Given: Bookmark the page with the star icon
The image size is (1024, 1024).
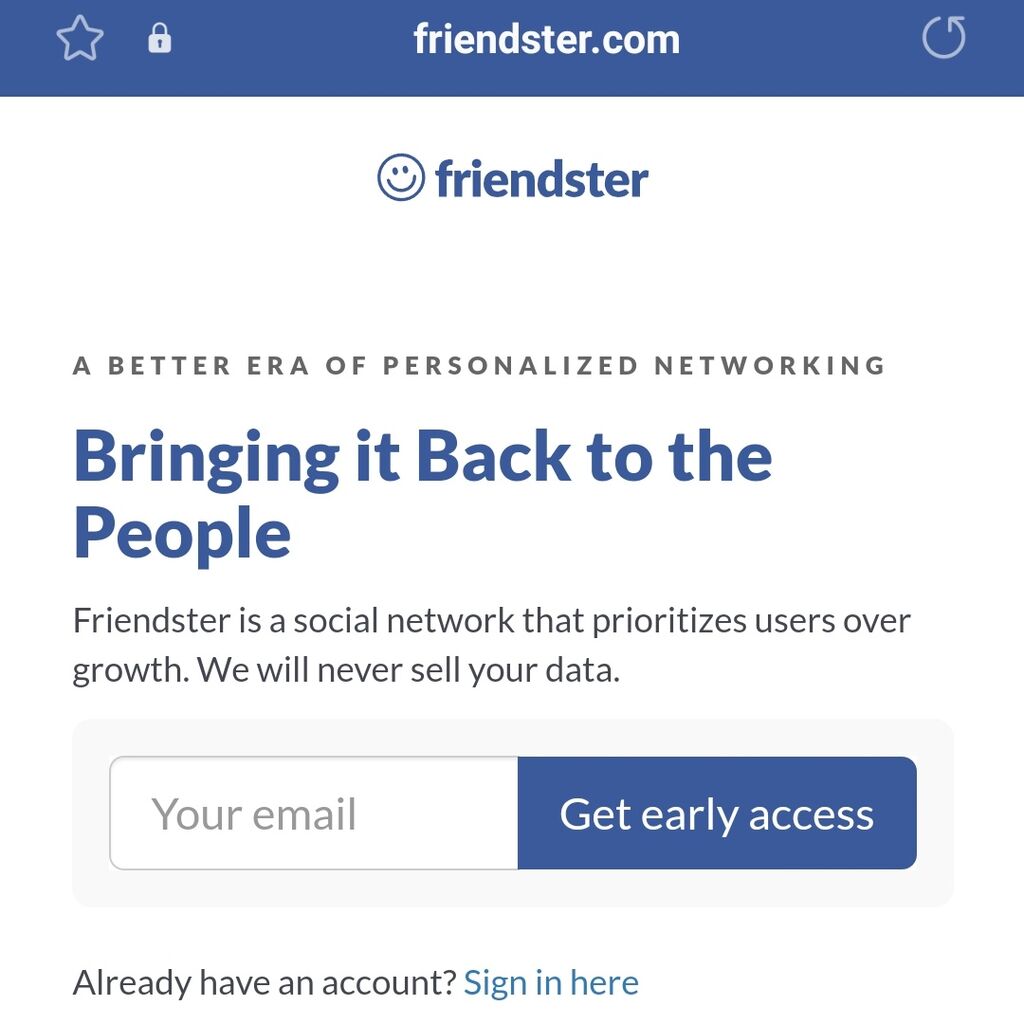Looking at the screenshot, I should point(80,39).
